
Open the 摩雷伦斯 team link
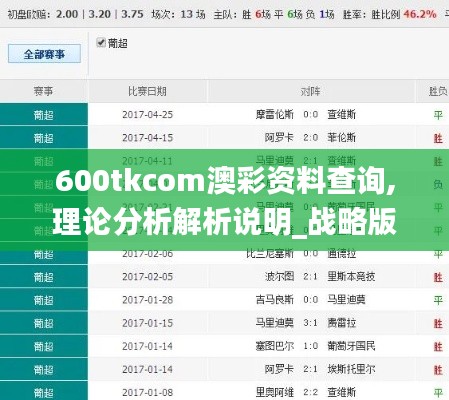tap(275, 115)
